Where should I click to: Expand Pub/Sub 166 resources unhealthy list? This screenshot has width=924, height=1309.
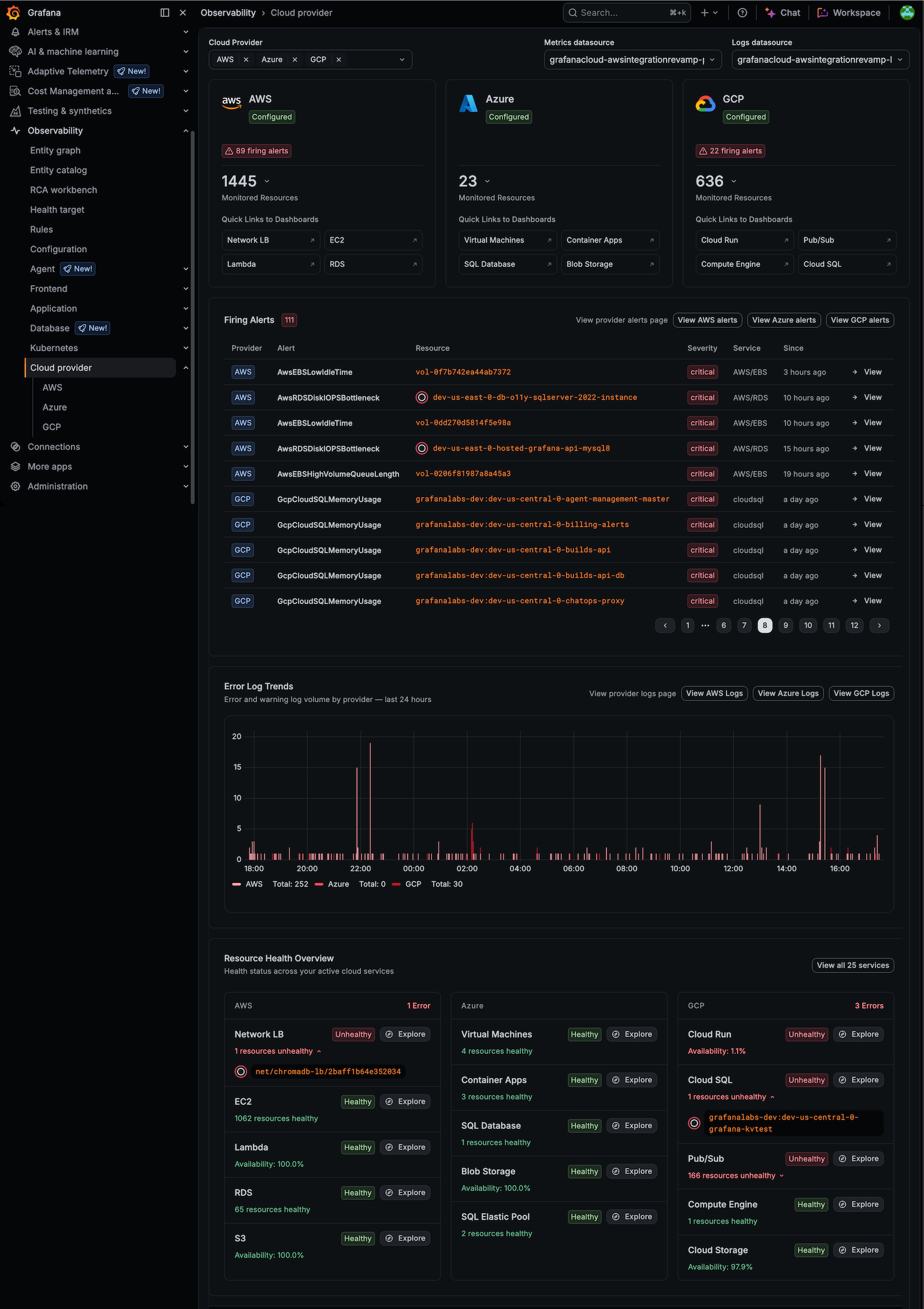(736, 1176)
